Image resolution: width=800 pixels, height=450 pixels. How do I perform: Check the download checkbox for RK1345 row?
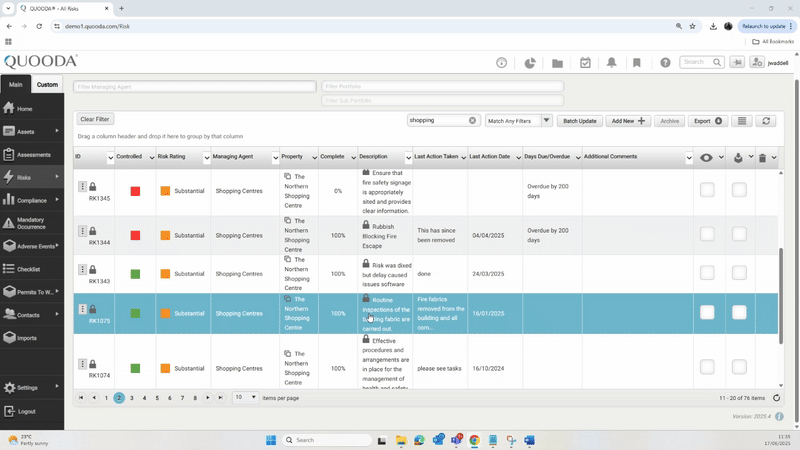(x=739, y=190)
